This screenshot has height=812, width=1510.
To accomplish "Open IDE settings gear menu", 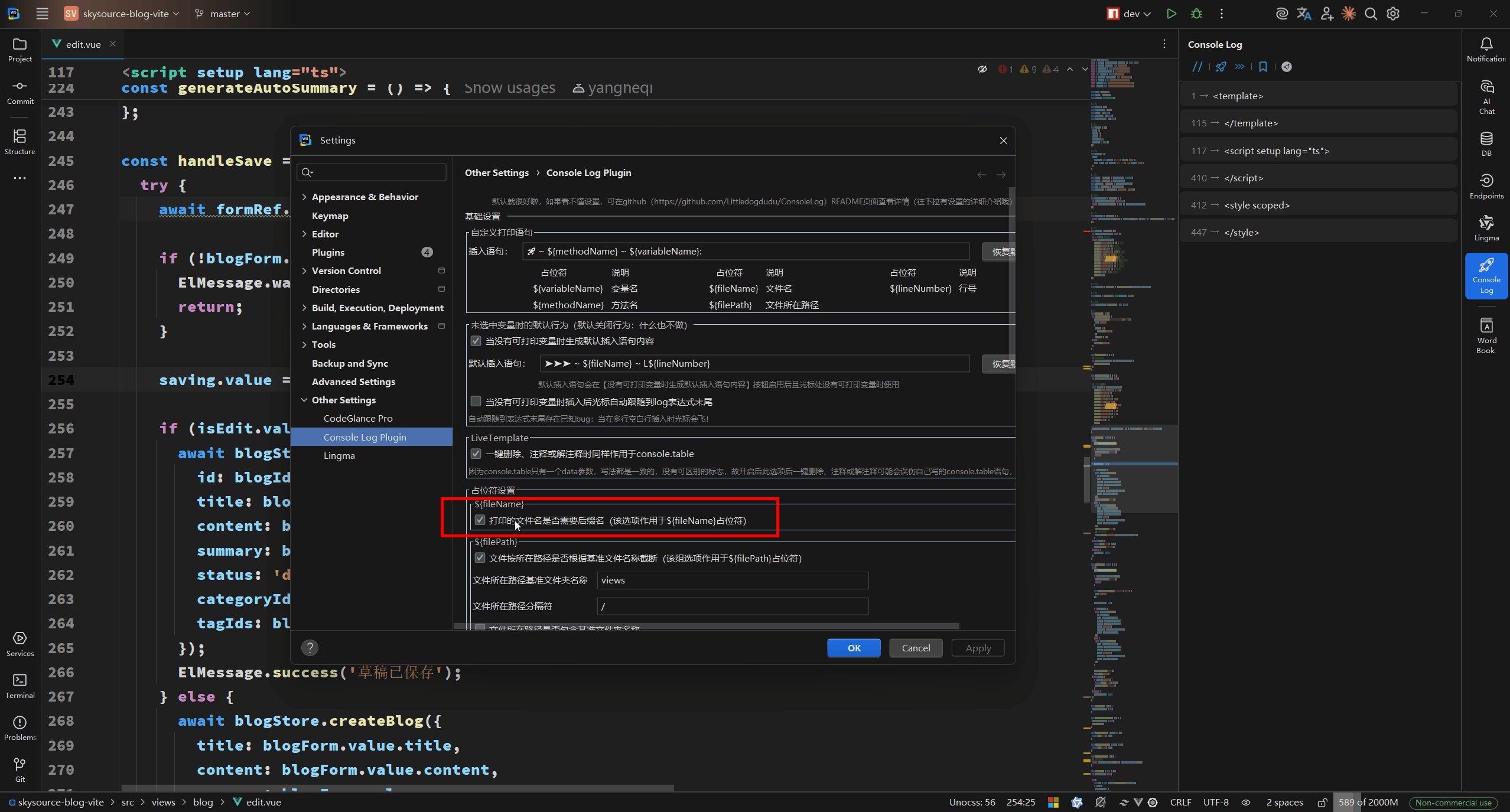I will point(1393,14).
